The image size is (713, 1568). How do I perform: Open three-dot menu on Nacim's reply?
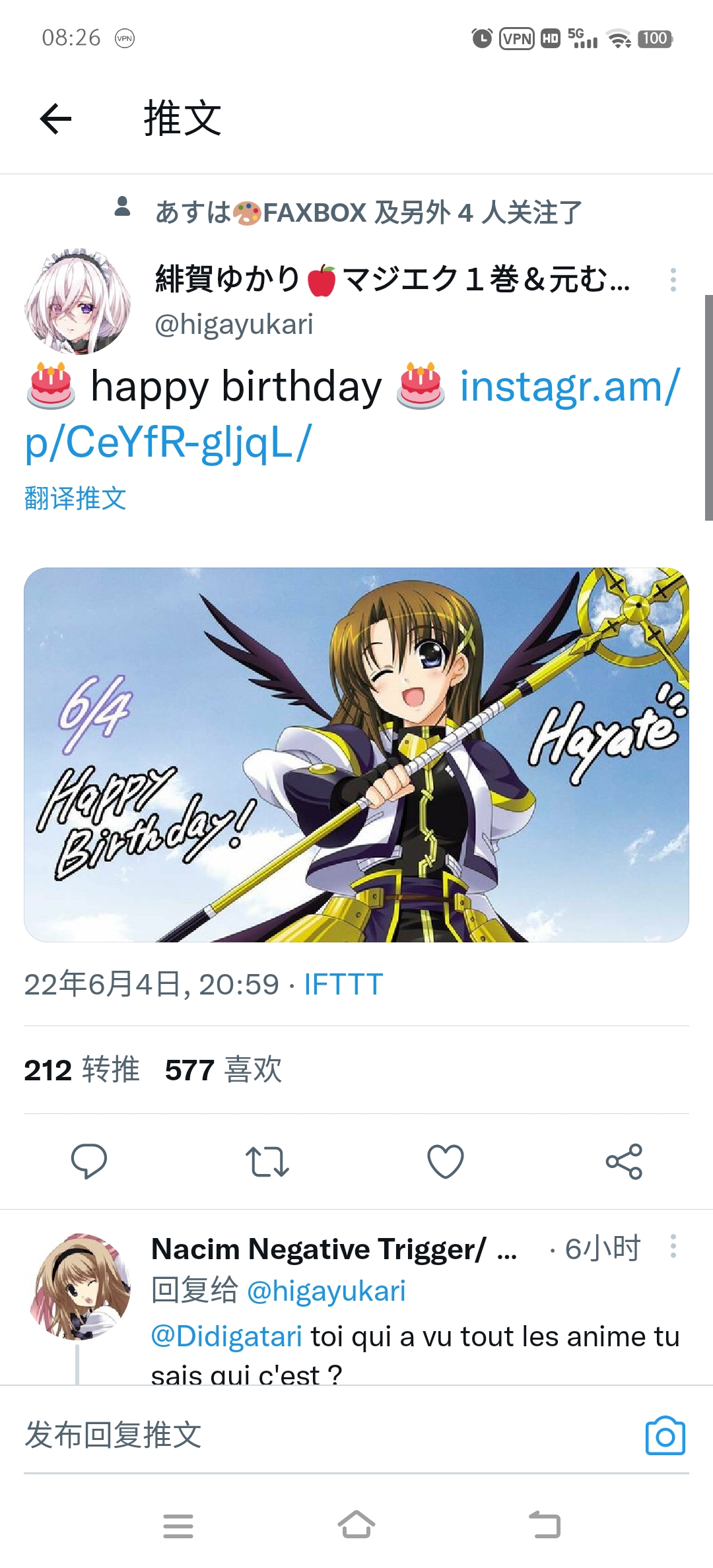(673, 1246)
